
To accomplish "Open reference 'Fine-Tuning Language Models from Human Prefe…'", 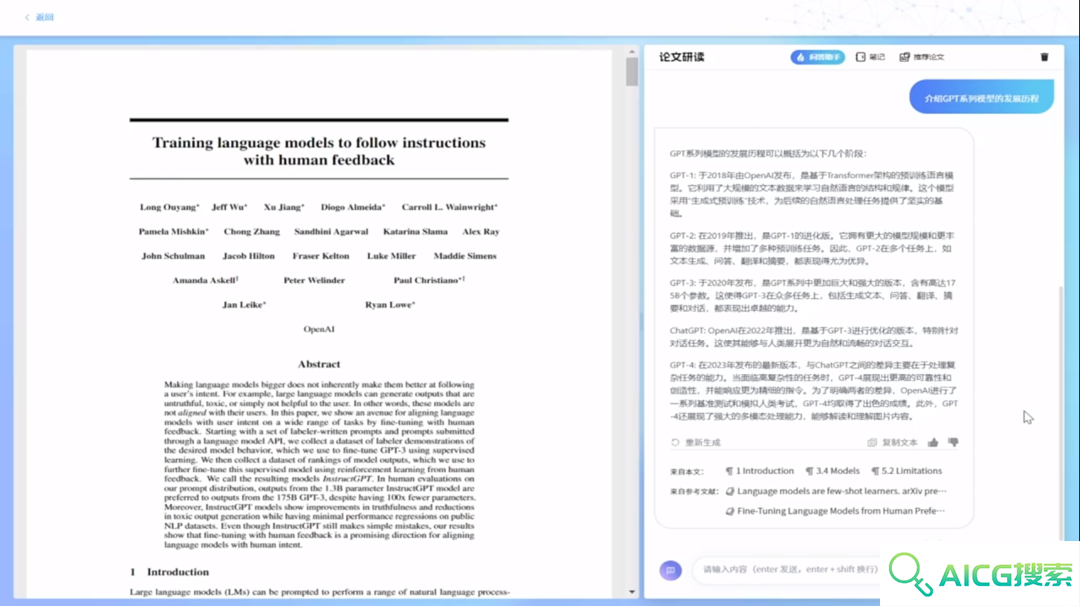I will pyautogui.click(x=835, y=511).
